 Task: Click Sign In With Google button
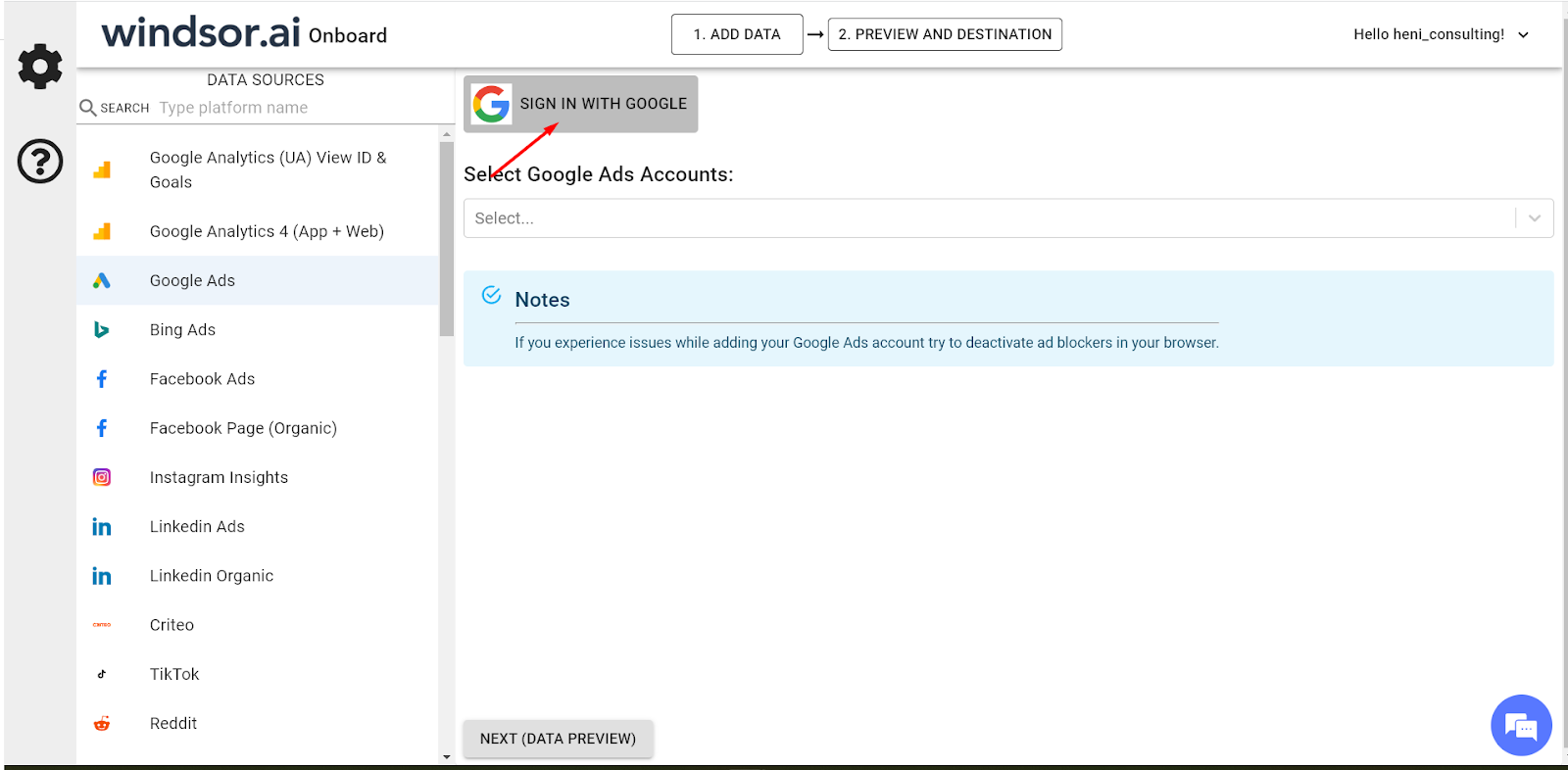pyautogui.click(x=581, y=104)
